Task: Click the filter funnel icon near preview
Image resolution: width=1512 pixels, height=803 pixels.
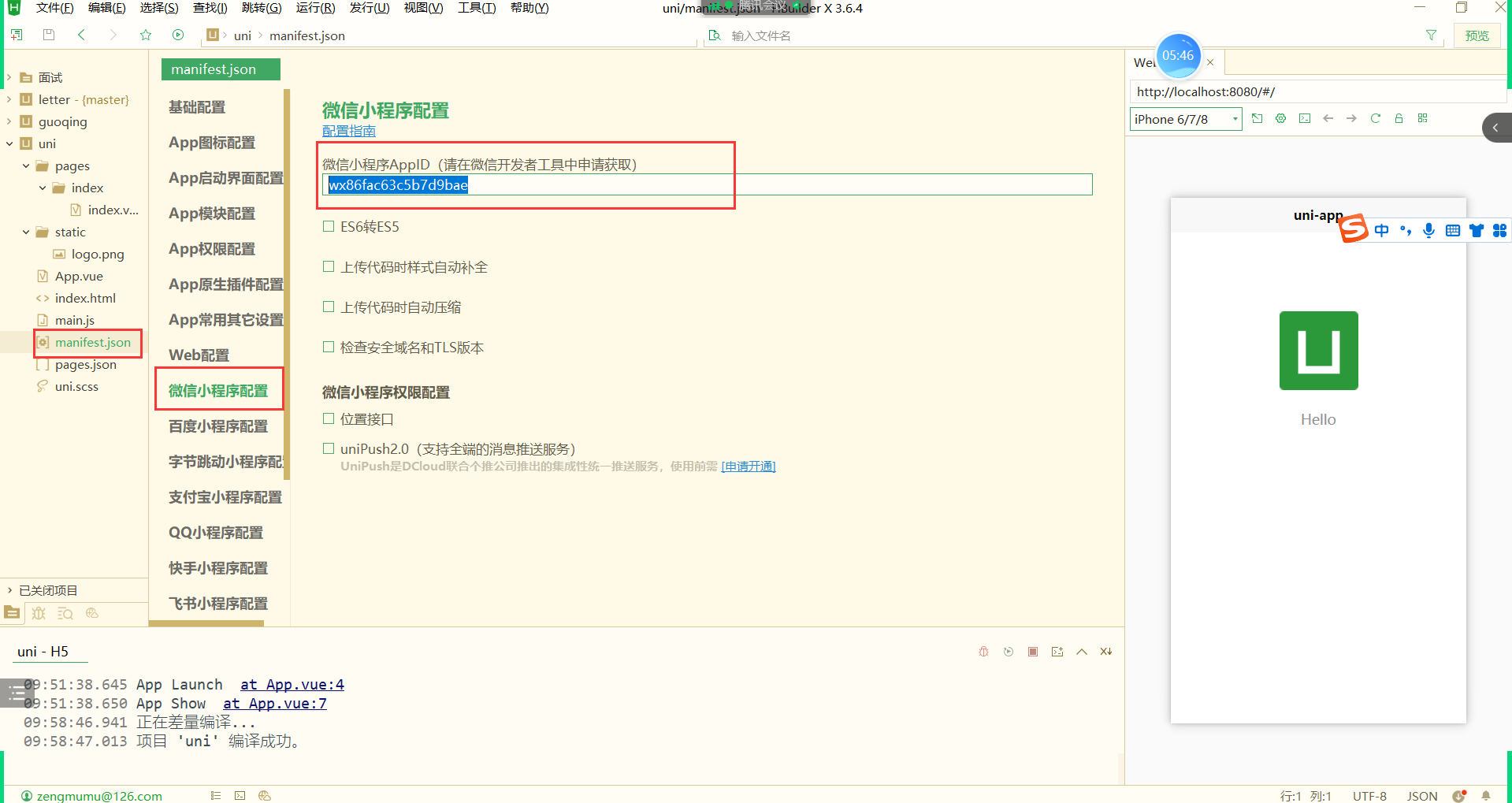Action: 1431,35
